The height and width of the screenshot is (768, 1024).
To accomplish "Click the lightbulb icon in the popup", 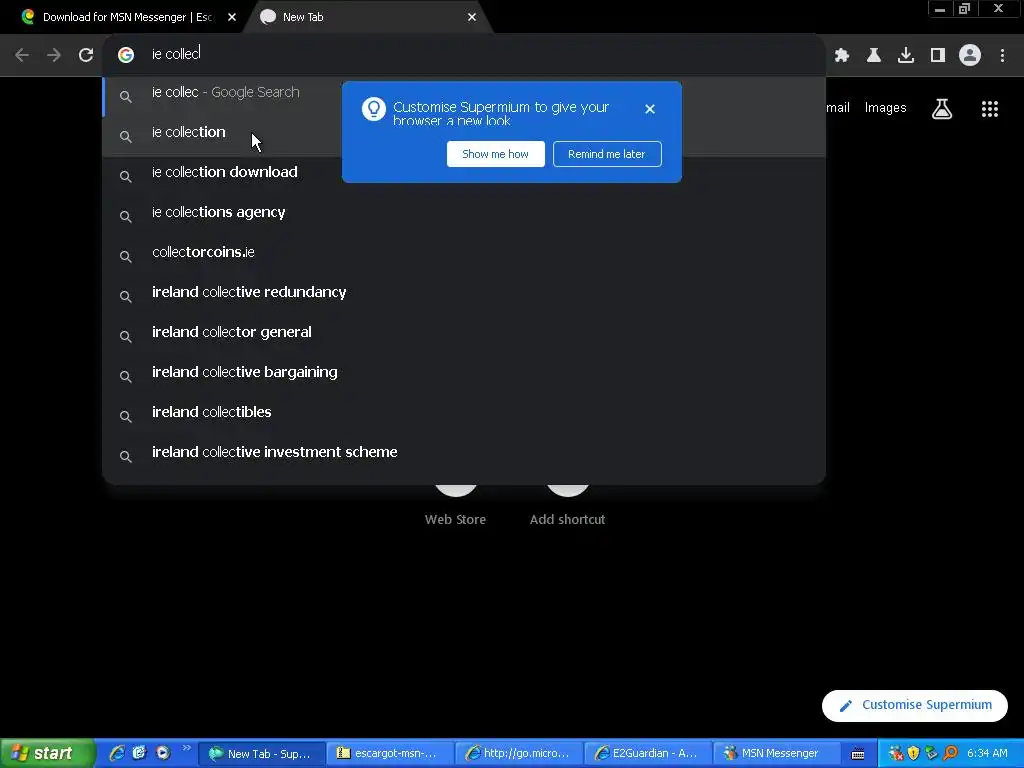I will tap(374, 109).
